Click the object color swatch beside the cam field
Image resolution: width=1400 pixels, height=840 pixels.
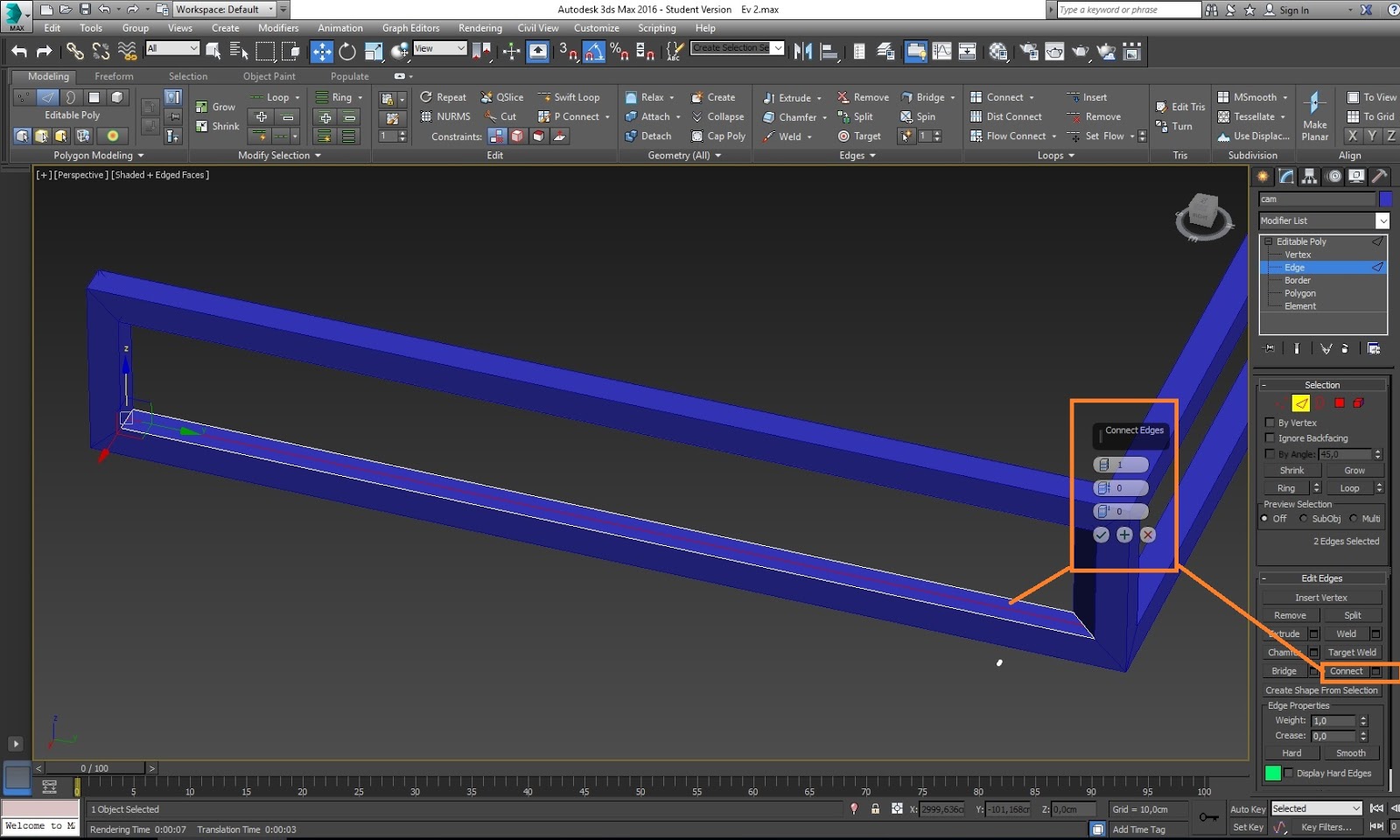pos(1386,199)
